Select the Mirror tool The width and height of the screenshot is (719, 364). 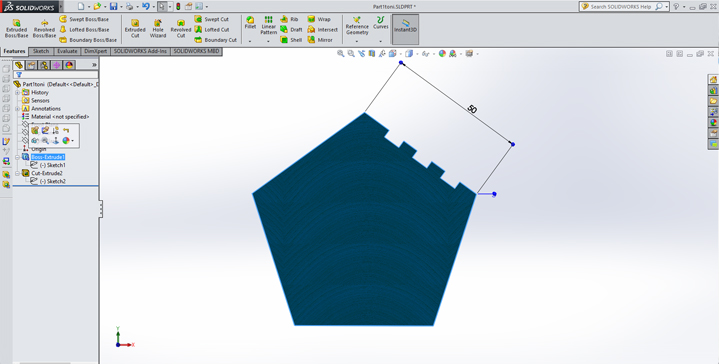(320, 40)
